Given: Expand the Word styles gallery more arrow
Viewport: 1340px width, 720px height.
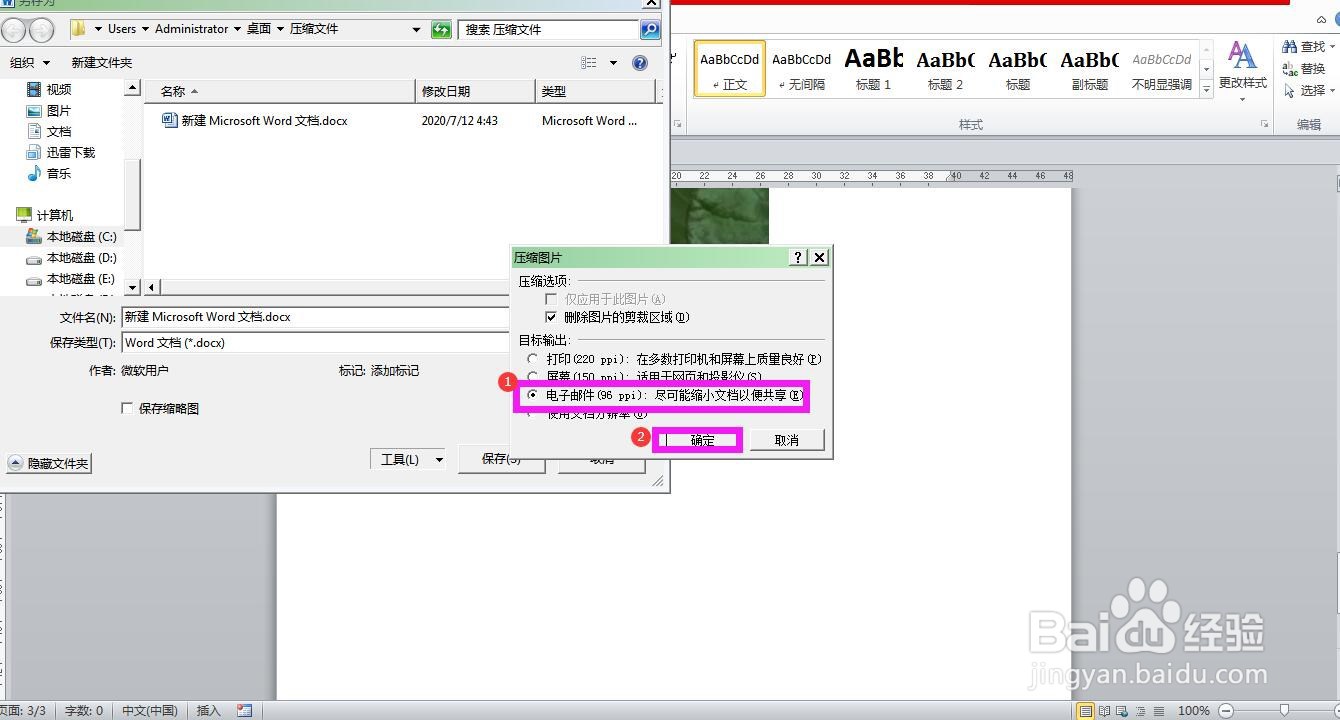Looking at the screenshot, I should (x=1207, y=88).
